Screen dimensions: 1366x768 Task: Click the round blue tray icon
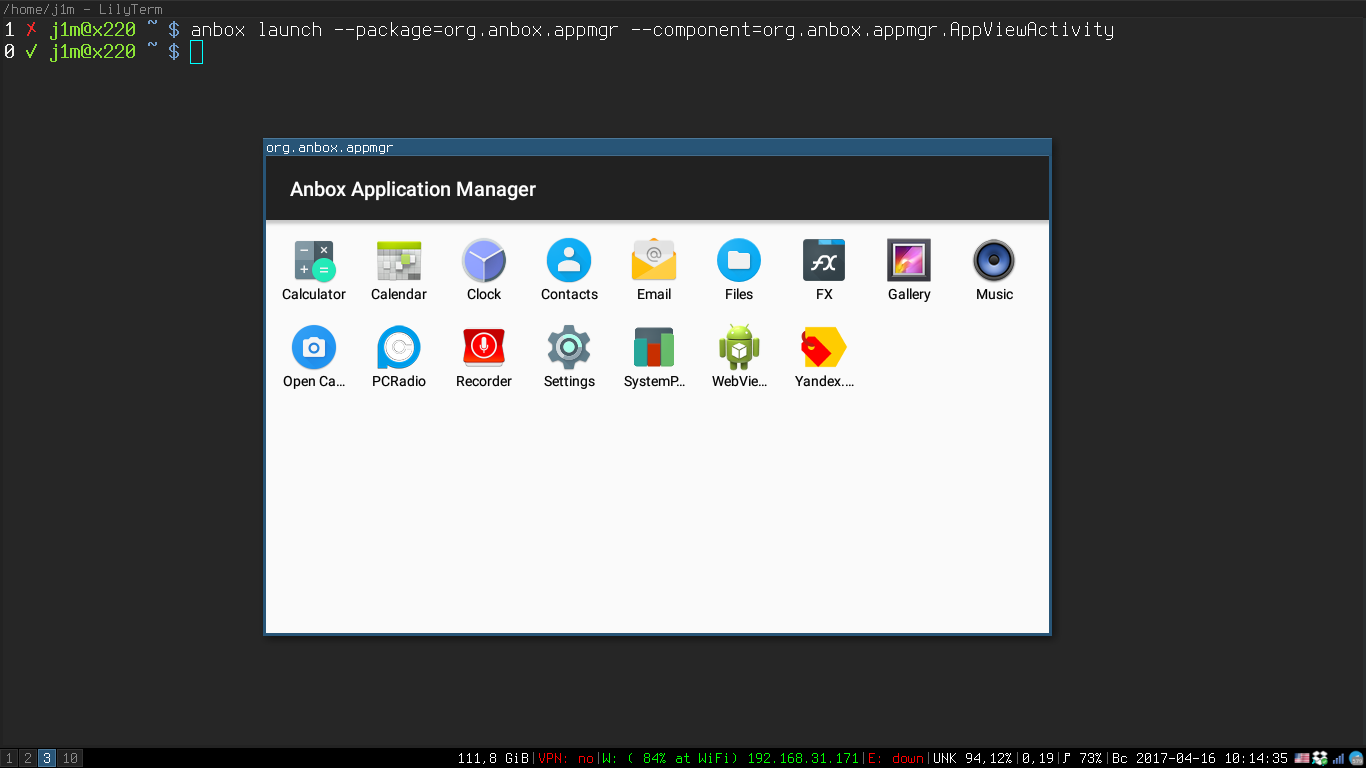click(x=1356, y=759)
